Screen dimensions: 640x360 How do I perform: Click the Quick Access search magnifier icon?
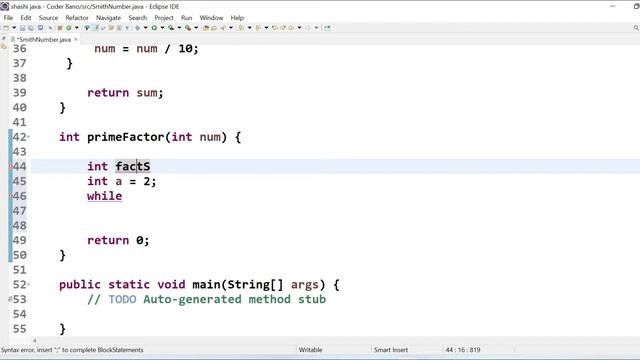[636, 28]
